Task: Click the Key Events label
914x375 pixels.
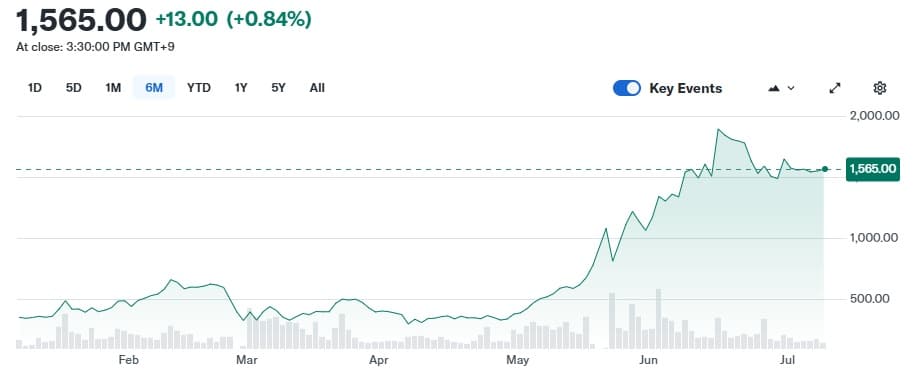Action: [x=686, y=89]
